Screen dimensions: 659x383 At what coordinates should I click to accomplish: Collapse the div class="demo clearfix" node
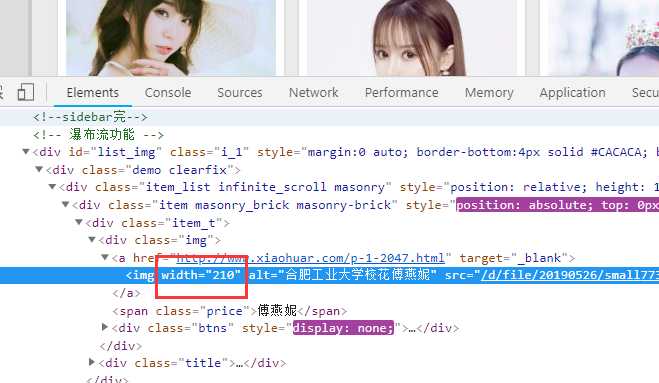point(39,169)
